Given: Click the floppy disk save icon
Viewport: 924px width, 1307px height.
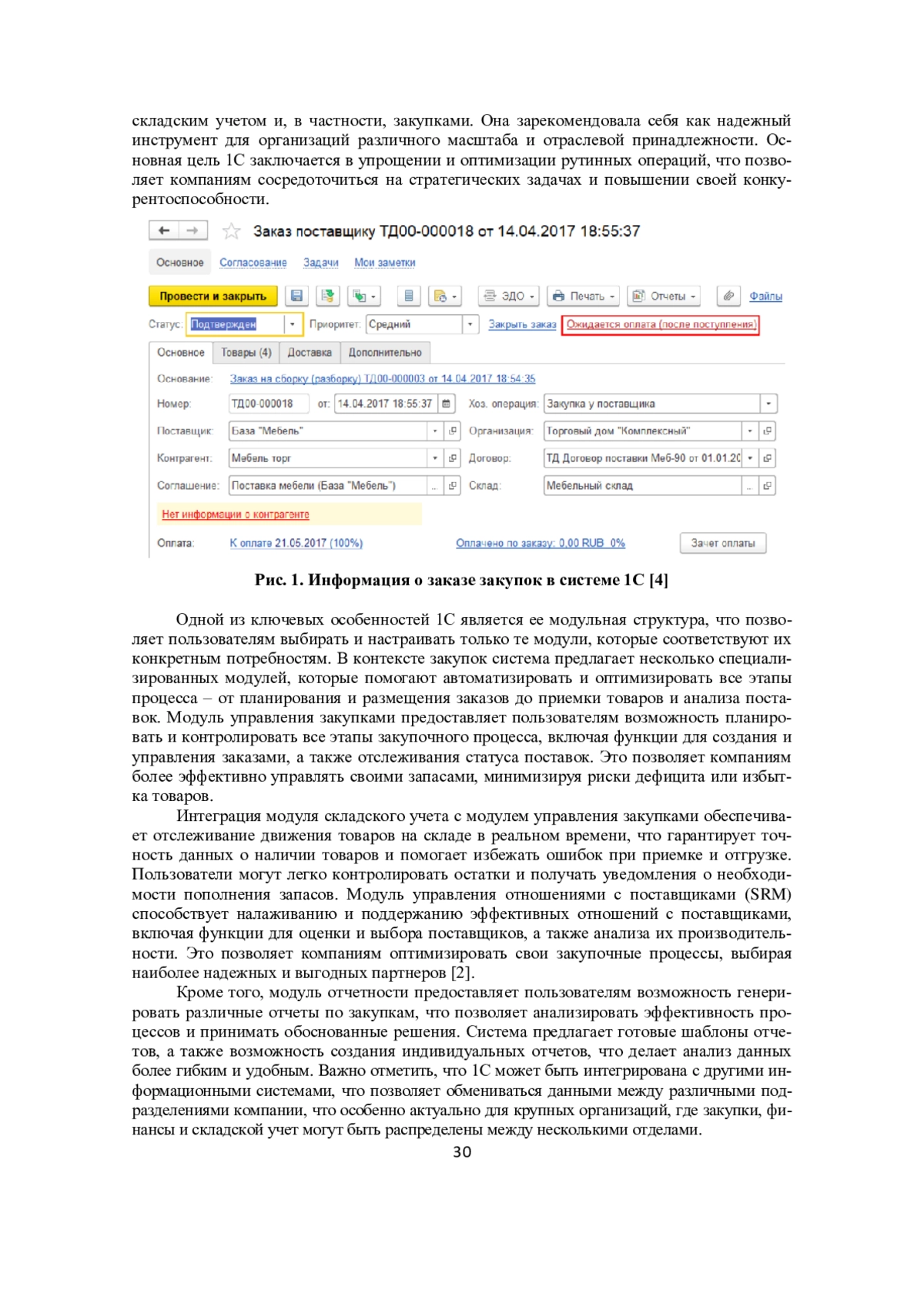Looking at the screenshot, I should (x=296, y=296).
